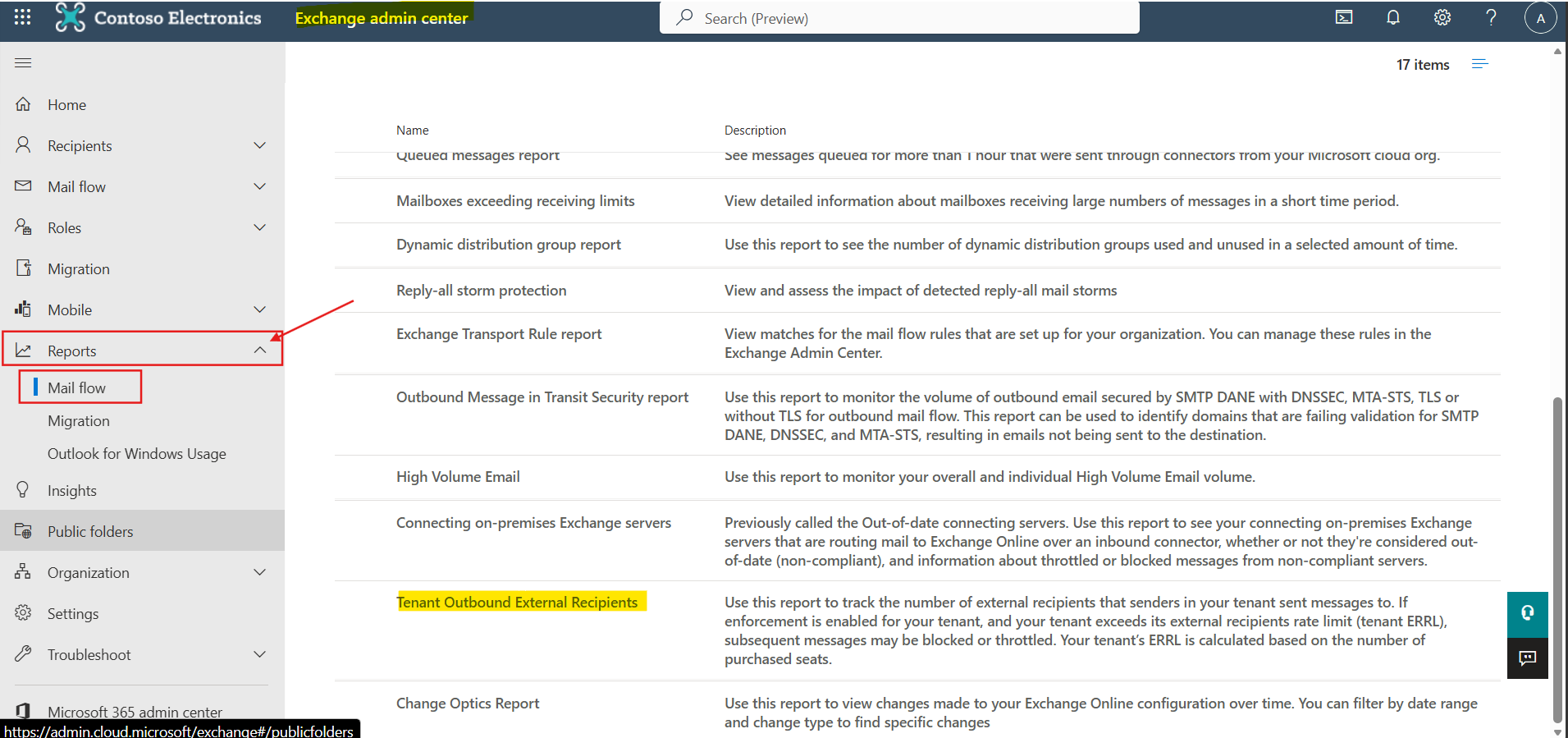This screenshot has width=1568, height=738.
Task: Click the Contoso Electronics logo icon
Action: click(70, 17)
